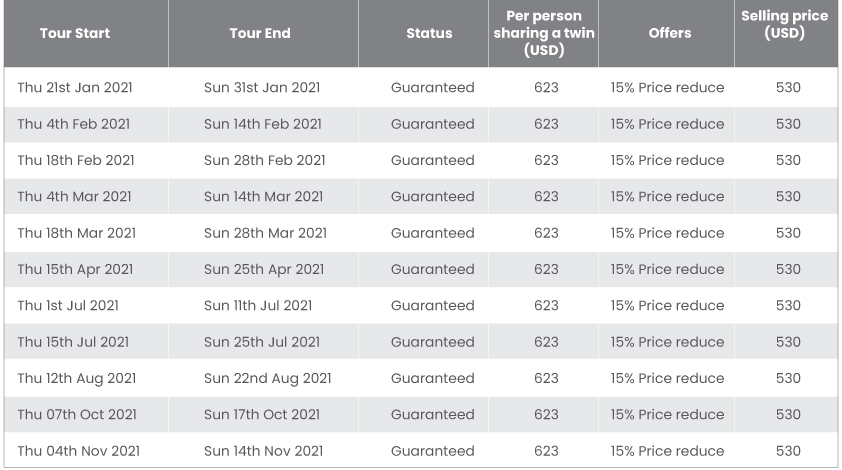Select the Thu 4th Feb 2021 departure
842x470 pixels.
pyautogui.click(x=74, y=124)
